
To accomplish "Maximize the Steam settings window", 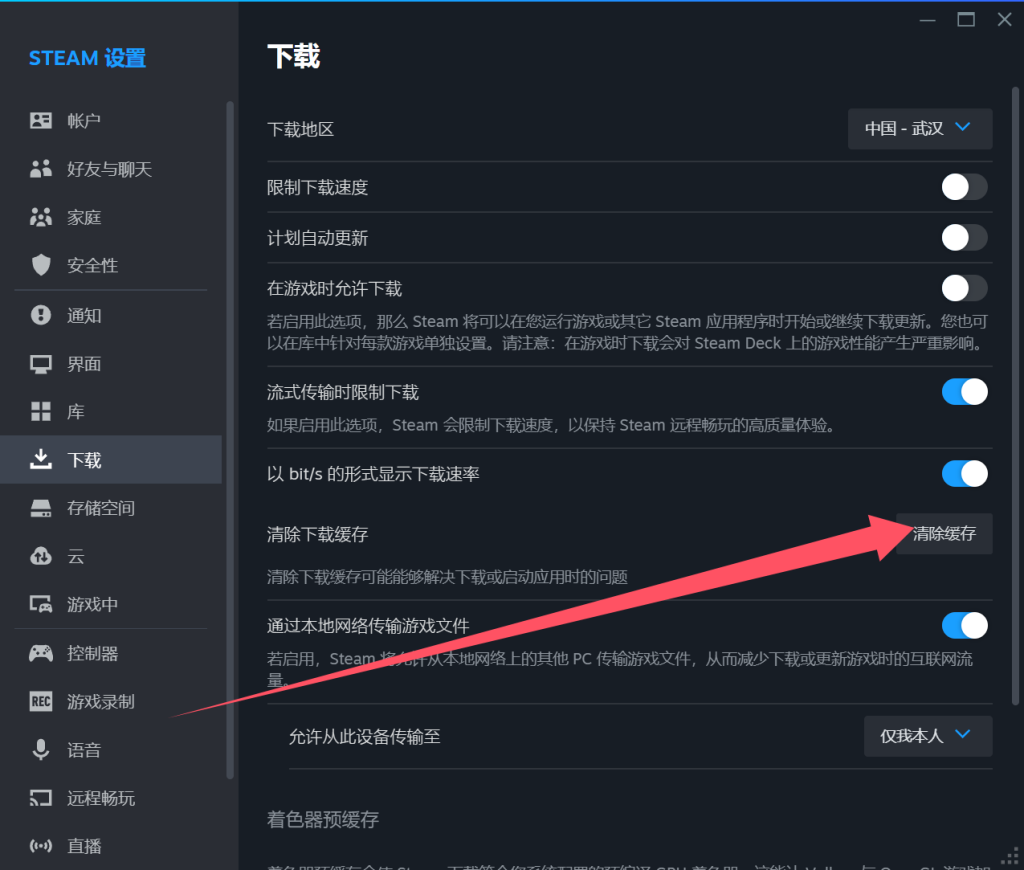I will [x=966, y=20].
